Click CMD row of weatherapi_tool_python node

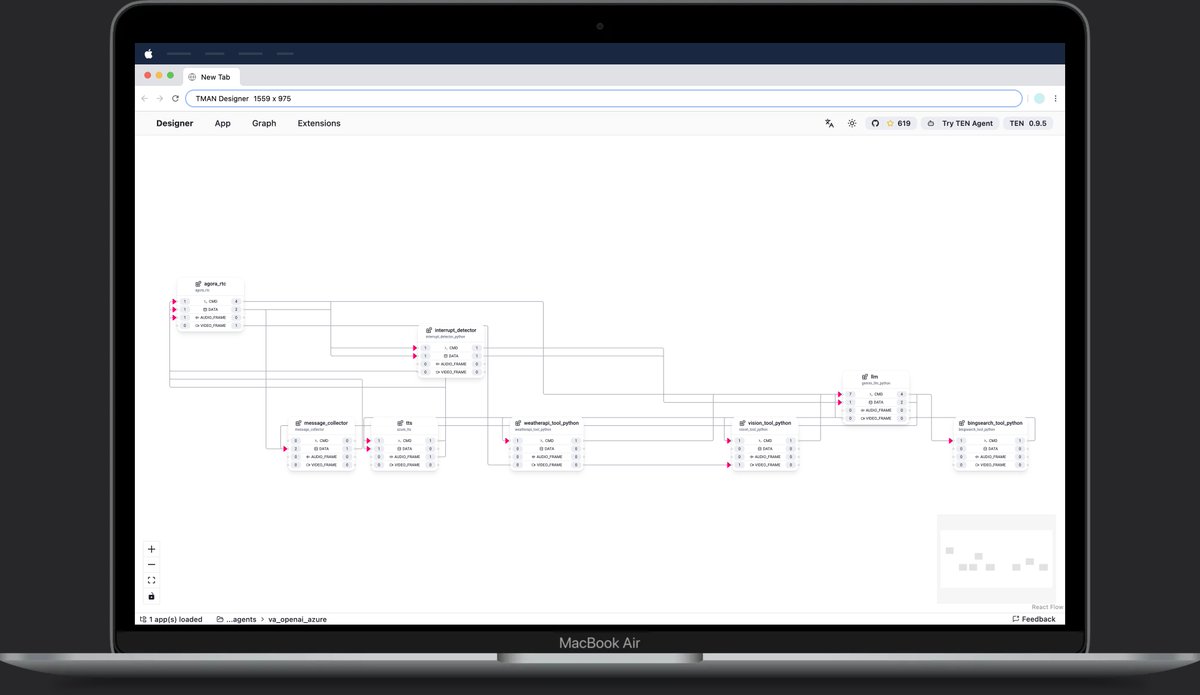click(546, 441)
